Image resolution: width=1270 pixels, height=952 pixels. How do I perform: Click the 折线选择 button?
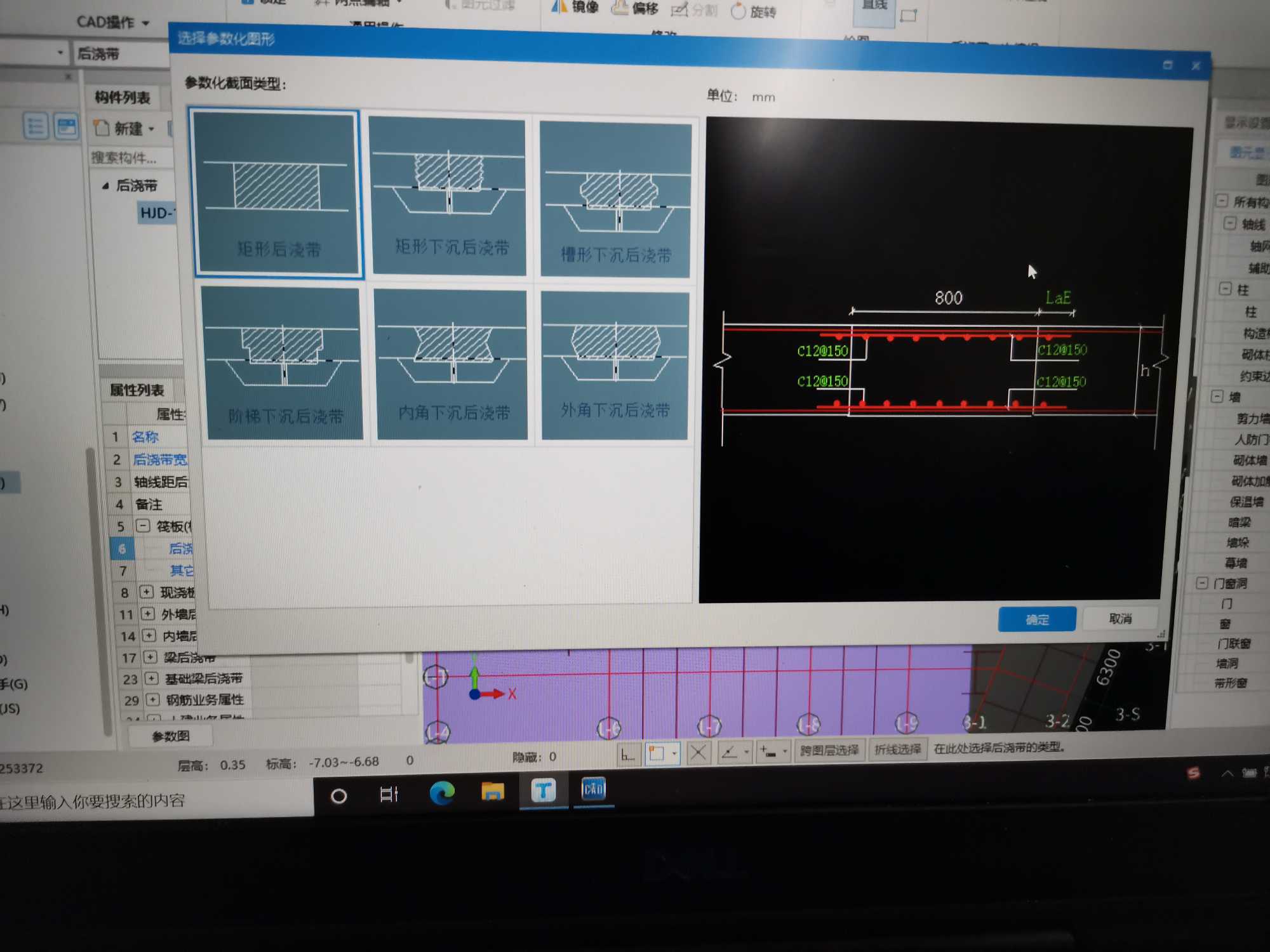pyautogui.click(x=897, y=750)
